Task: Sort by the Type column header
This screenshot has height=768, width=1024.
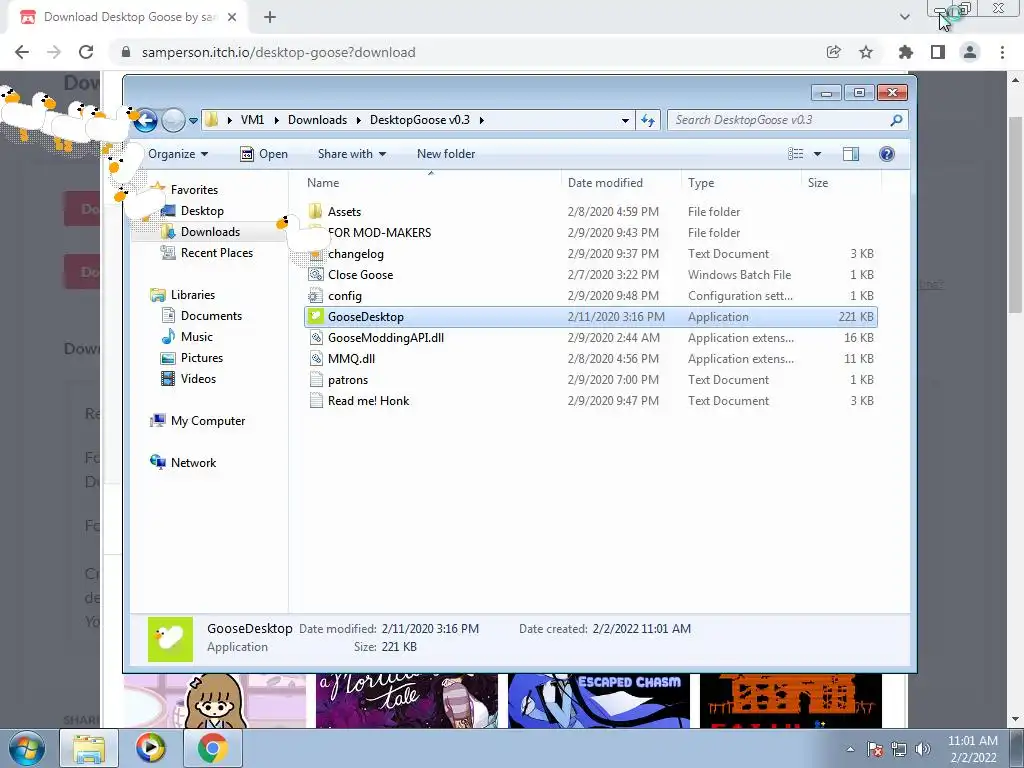Action: tap(701, 183)
